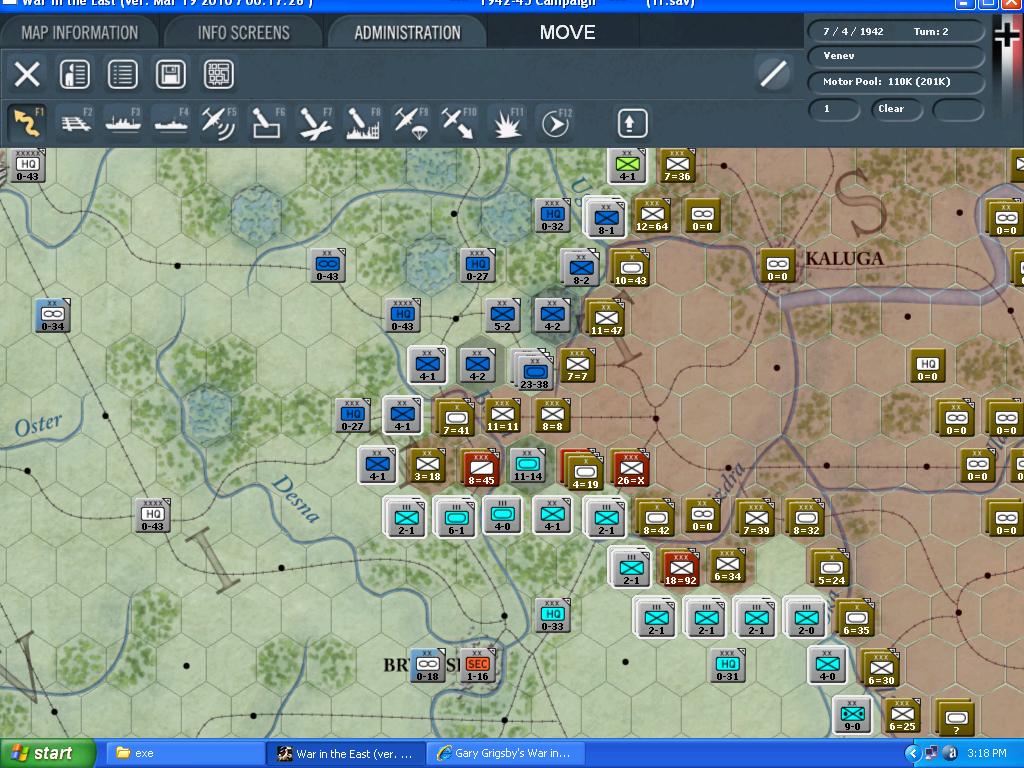
Task: Select the Soviet unit labeled 7=36
Action: tap(677, 166)
